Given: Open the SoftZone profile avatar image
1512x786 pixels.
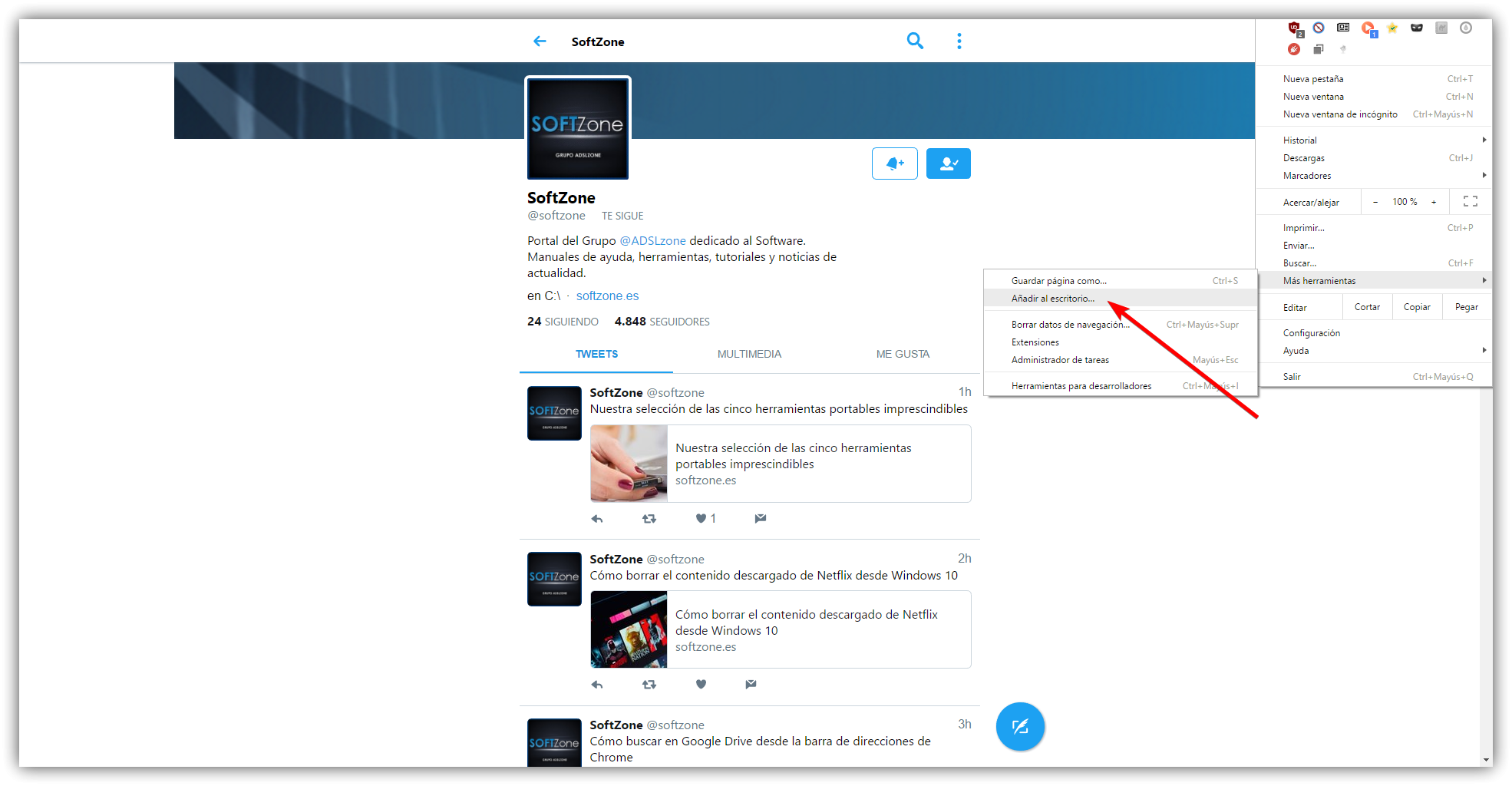Looking at the screenshot, I should point(578,128).
